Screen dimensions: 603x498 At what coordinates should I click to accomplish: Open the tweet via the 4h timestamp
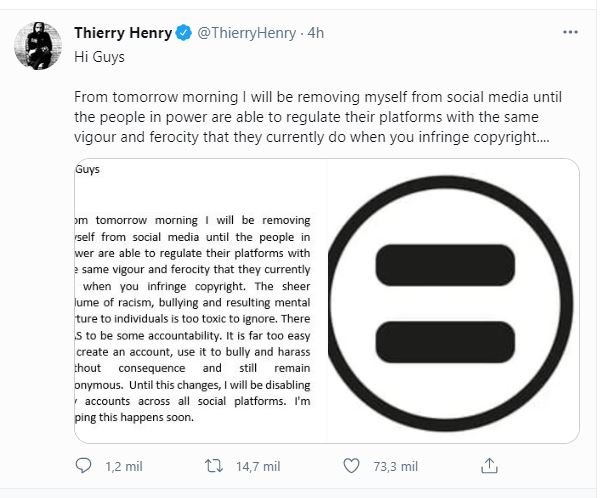click(x=317, y=34)
